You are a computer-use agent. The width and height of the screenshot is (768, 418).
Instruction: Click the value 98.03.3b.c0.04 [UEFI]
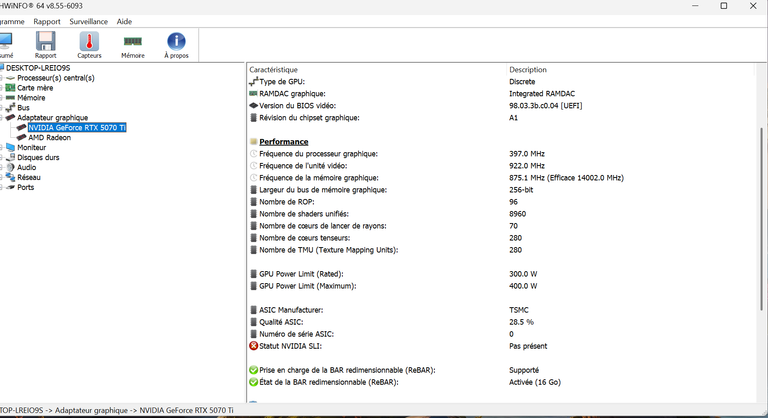tap(546, 105)
